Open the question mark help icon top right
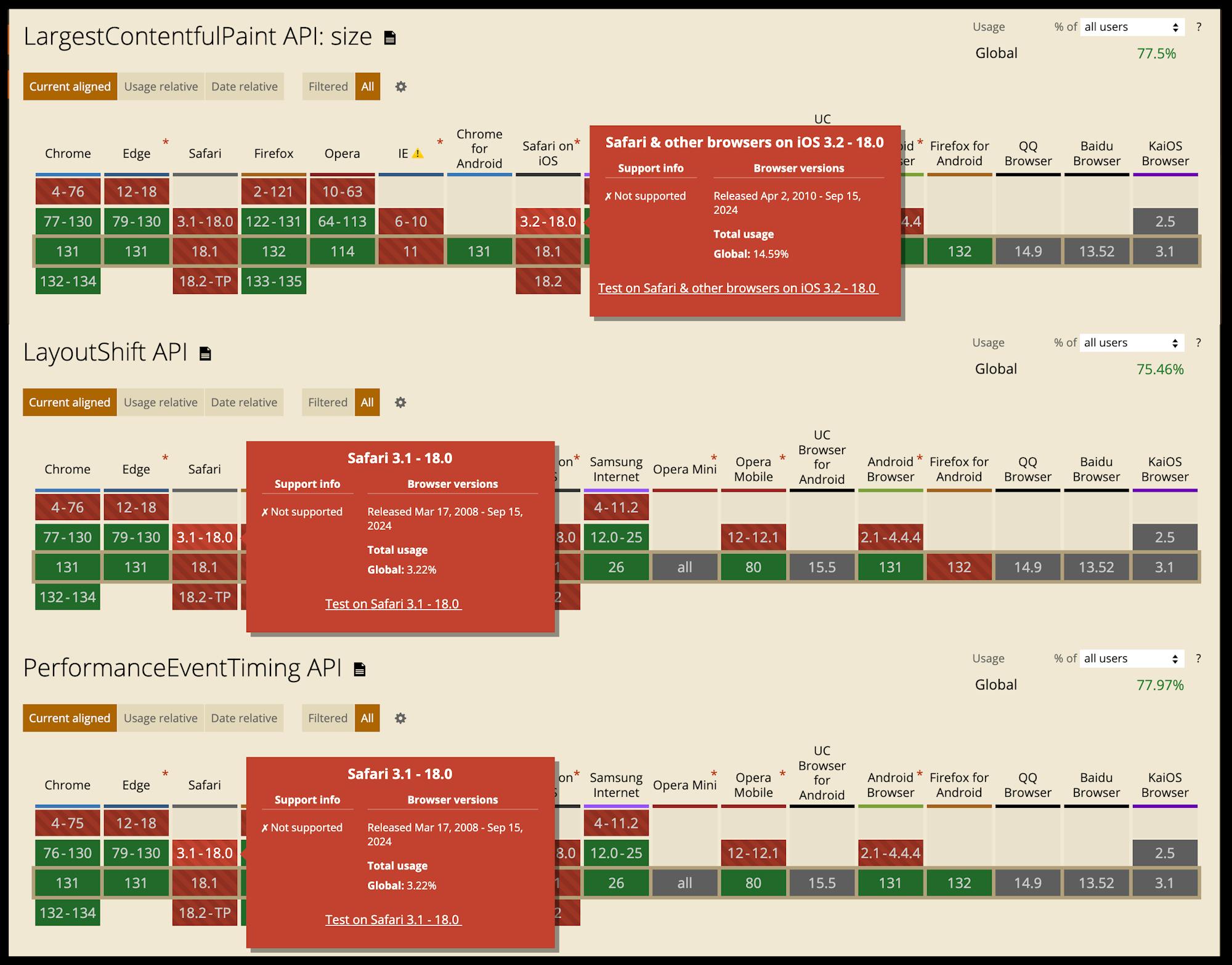 [1198, 27]
